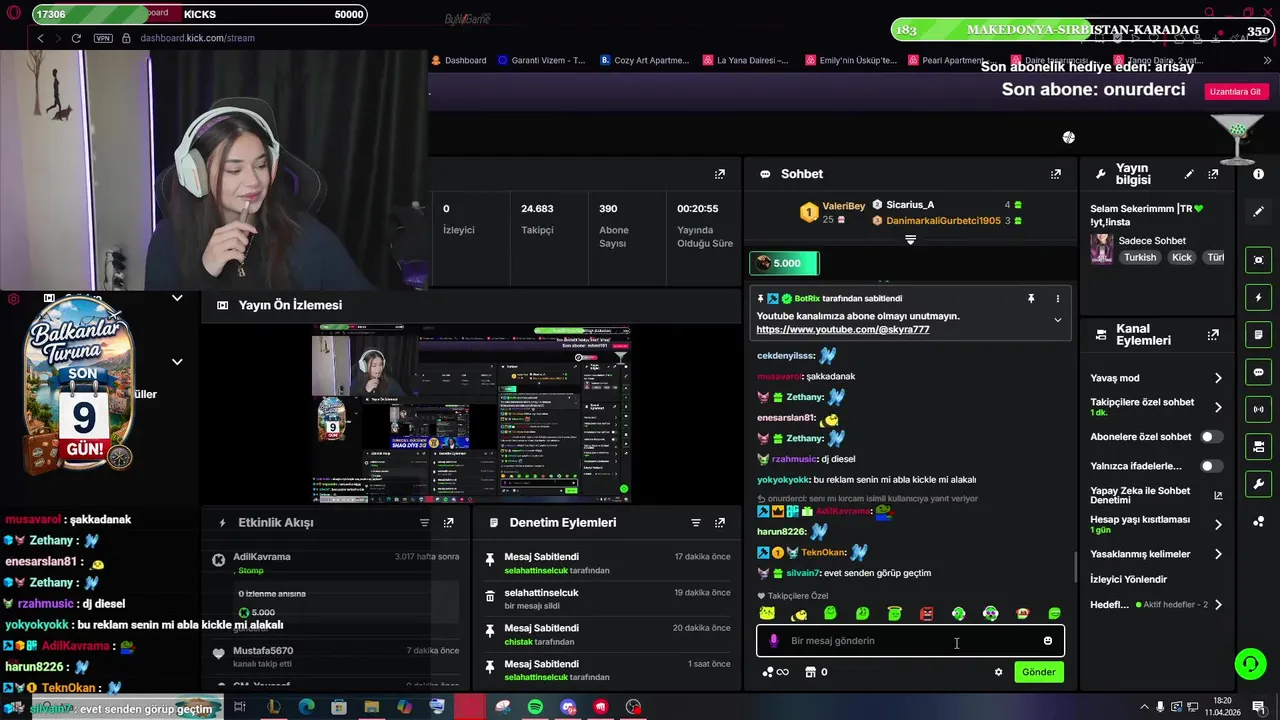Pop out the Kanal Eylemleri panel

tap(1213, 335)
